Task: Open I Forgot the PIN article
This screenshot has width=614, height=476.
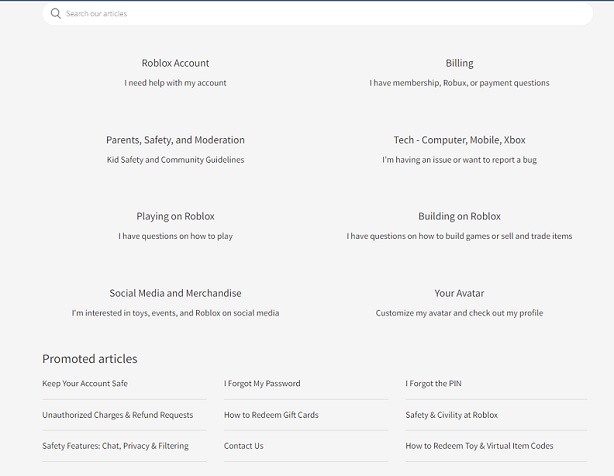Action: 433,383
